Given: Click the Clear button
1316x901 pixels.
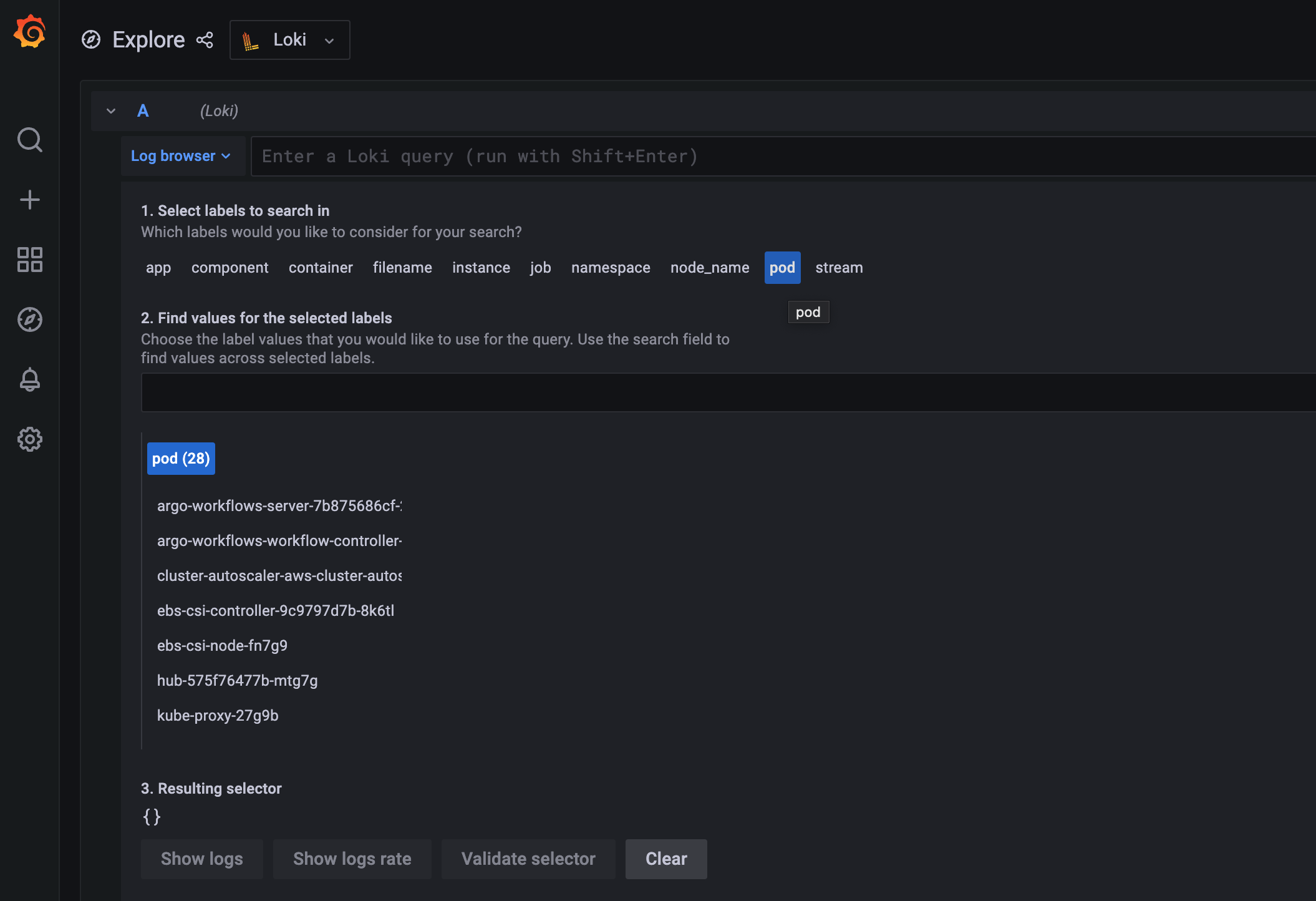Looking at the screenshot, I should (666, 859).
